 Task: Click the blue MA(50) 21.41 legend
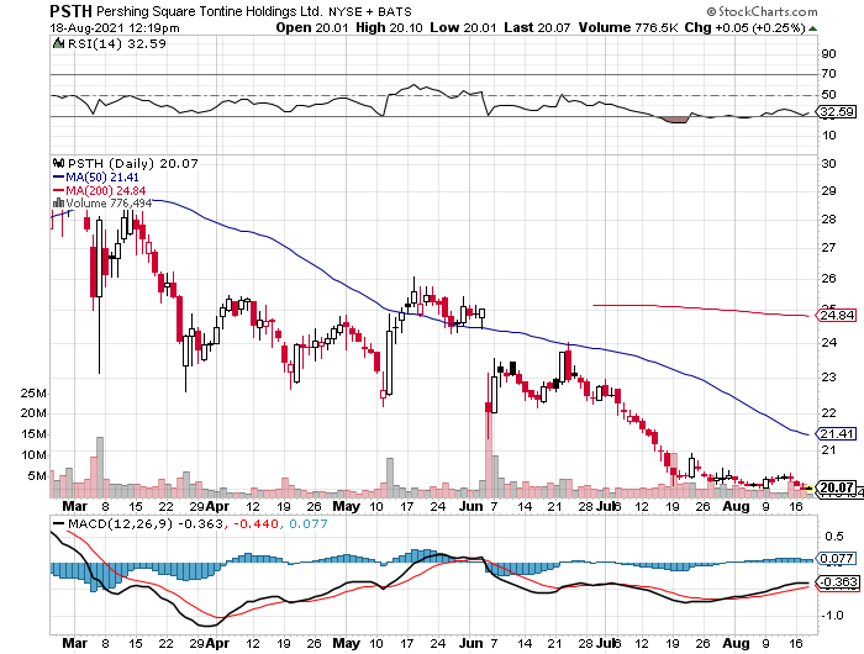tap(96, 177)
